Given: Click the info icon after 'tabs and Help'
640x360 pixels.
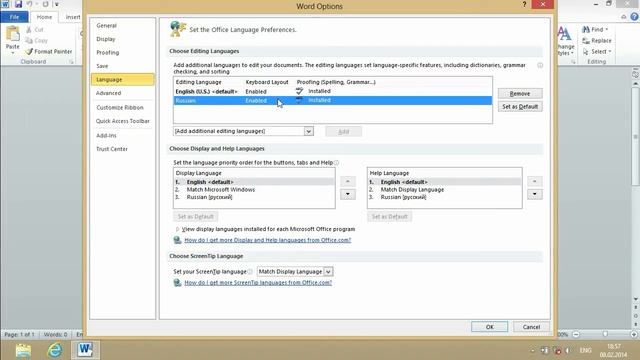Looking at the screenshot, I should (336, 162).
